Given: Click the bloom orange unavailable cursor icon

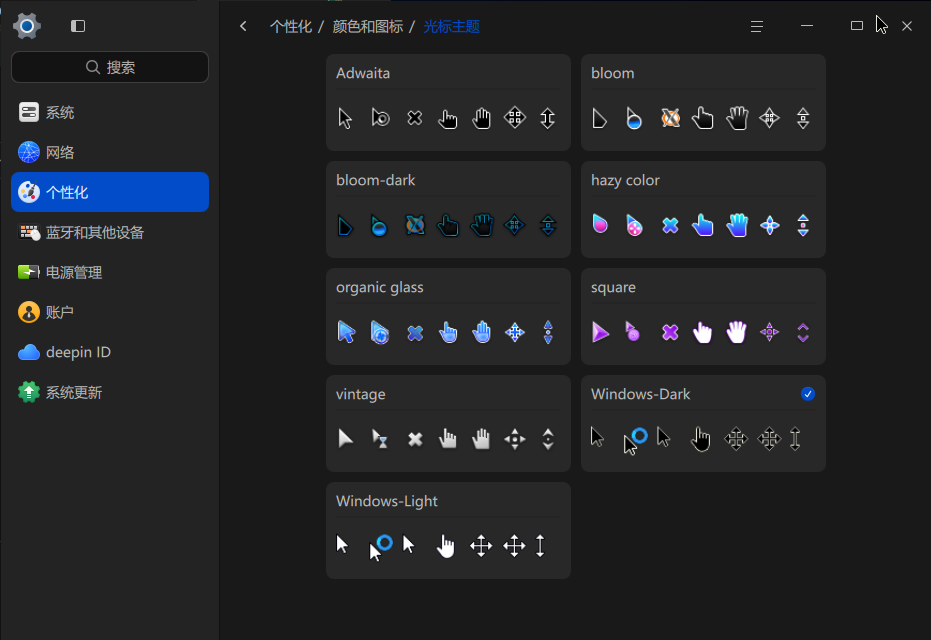Looking at the screenshot, I should tap(670, 118).
